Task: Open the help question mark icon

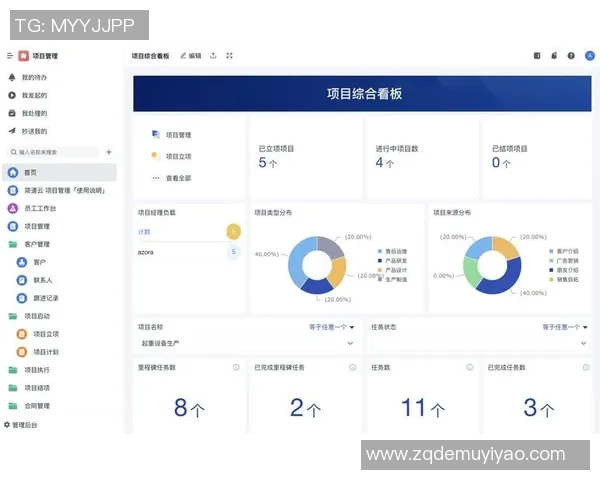Action: [571, 56]
